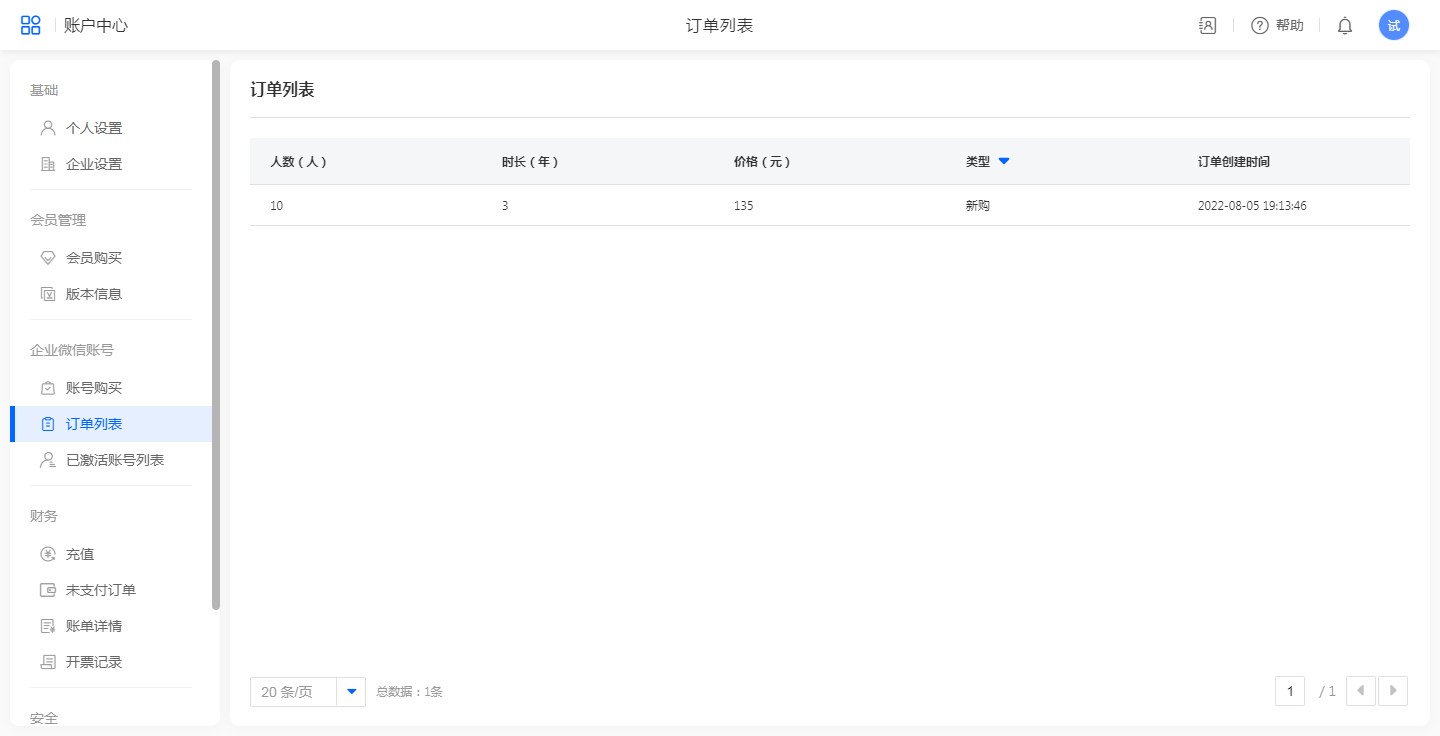1440x736 pixels.
Task: Select 已激活账号列表 menu item
Action: [115, 460]
